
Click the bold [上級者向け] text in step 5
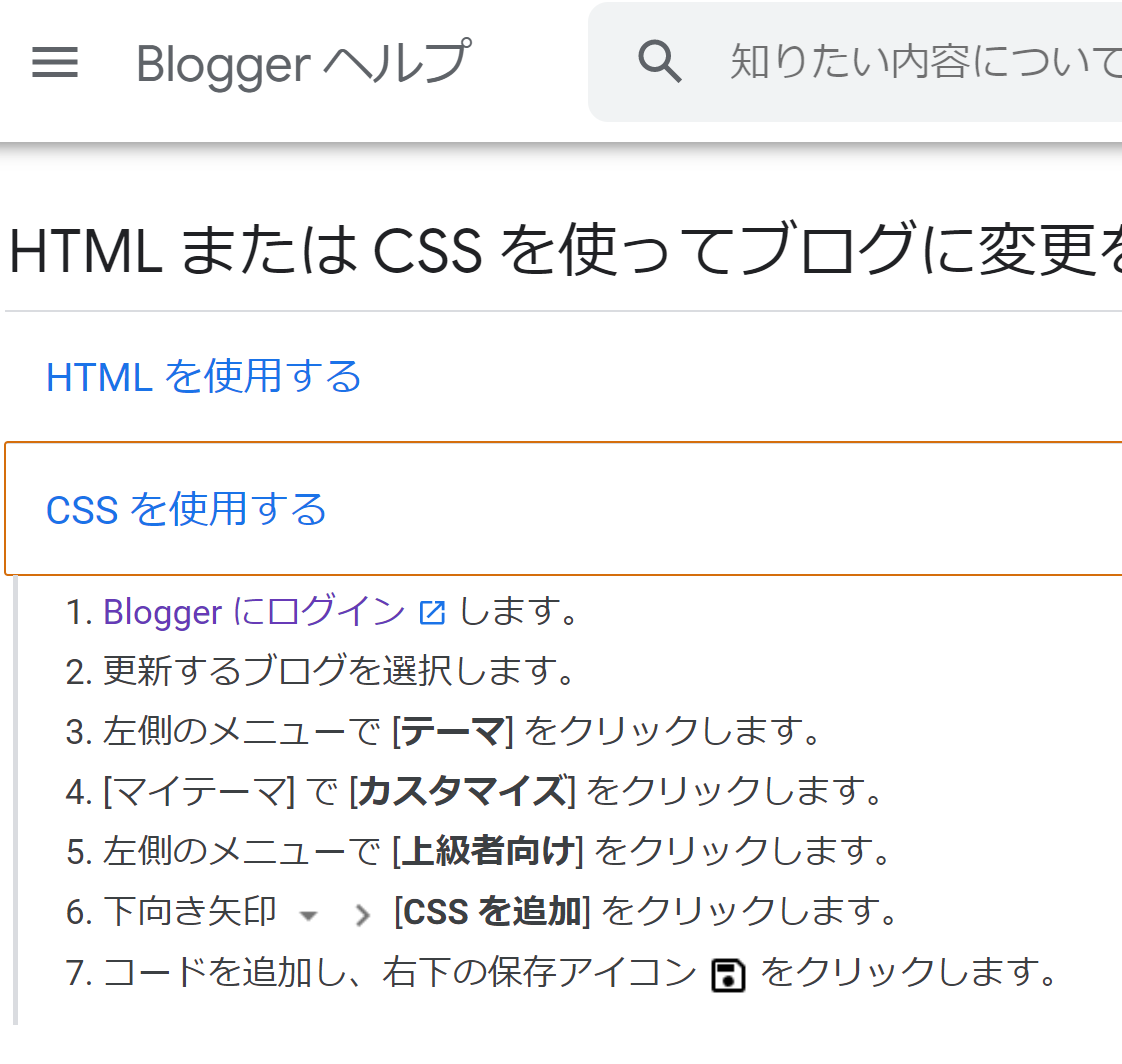click(x=488, y=852)
